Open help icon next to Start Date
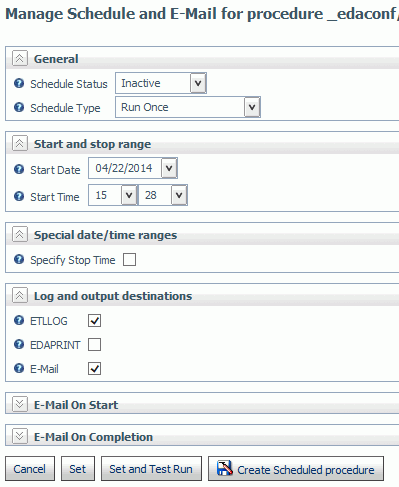This screenshot has width=399, height=487. click(19, 169)
